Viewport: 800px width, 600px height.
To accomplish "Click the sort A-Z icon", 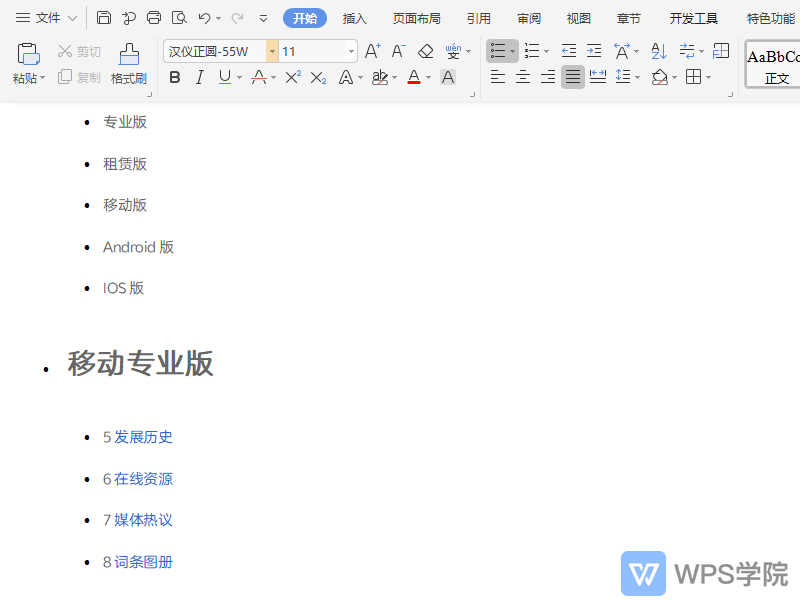I will (660, 51).
